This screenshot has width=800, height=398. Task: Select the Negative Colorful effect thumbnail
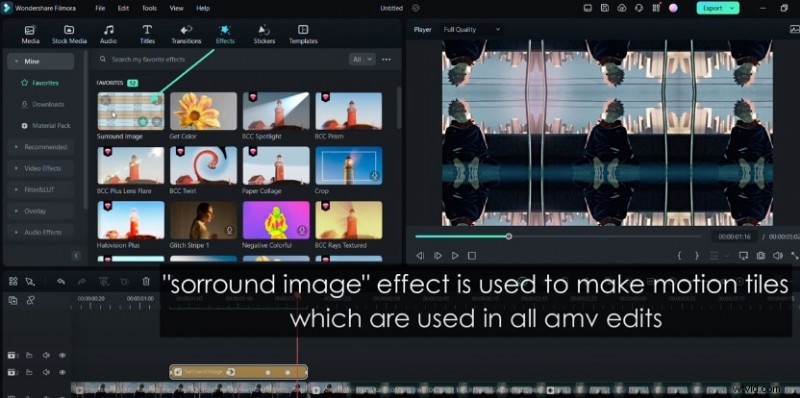pos(276,220)
